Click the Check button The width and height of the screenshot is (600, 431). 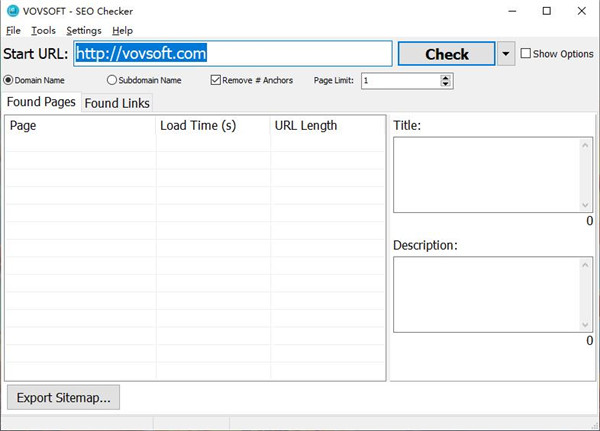tap(446, 54)
